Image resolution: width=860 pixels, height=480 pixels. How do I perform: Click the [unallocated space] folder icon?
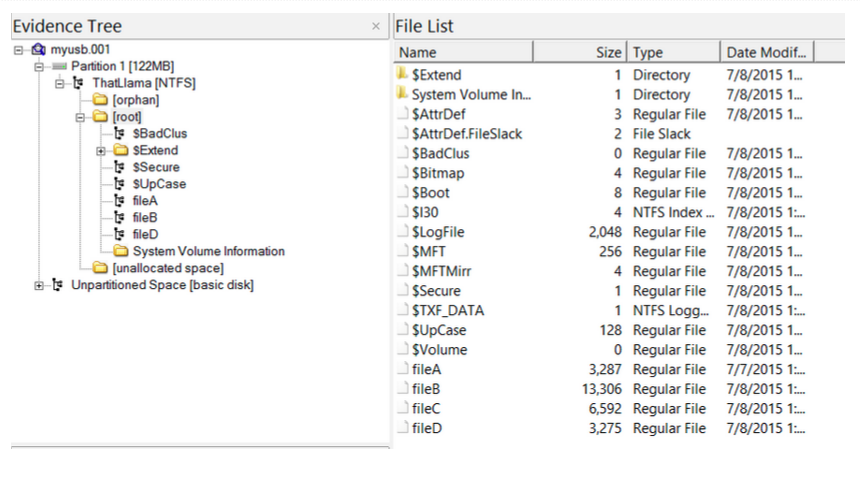pyautogui.click(x=100, y=268)
